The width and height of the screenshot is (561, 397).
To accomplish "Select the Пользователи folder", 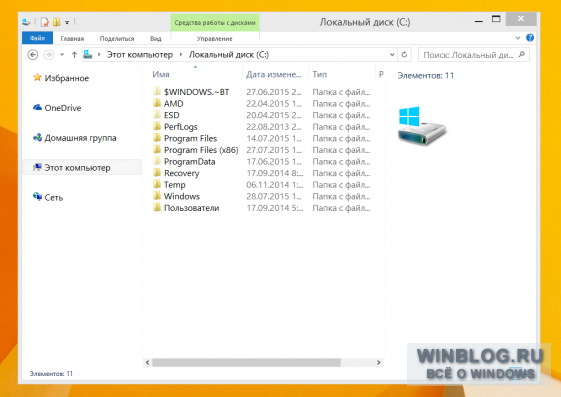I will [191, 208].
